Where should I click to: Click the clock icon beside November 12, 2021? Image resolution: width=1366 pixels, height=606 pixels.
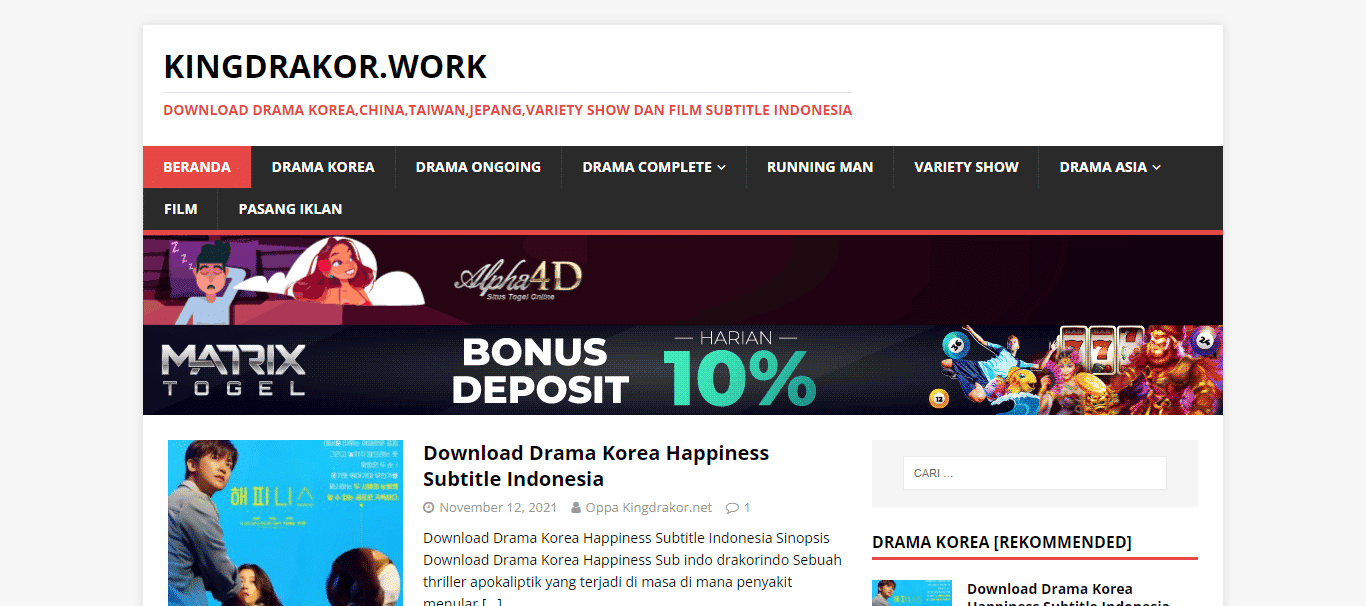click(x=429, y=508)
